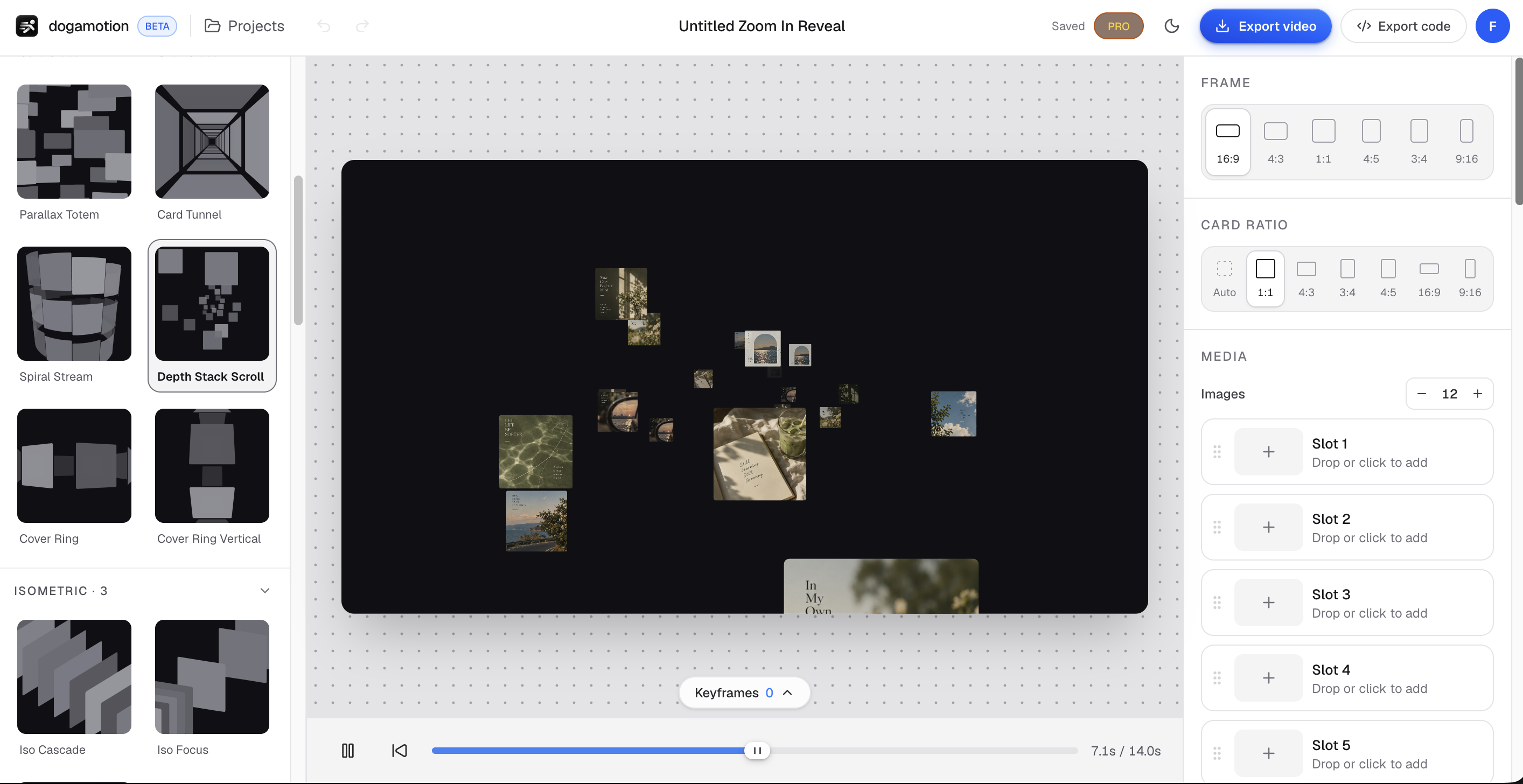Open the user account menu avatar
The image size is (1523, 784).
[1492, 26]
